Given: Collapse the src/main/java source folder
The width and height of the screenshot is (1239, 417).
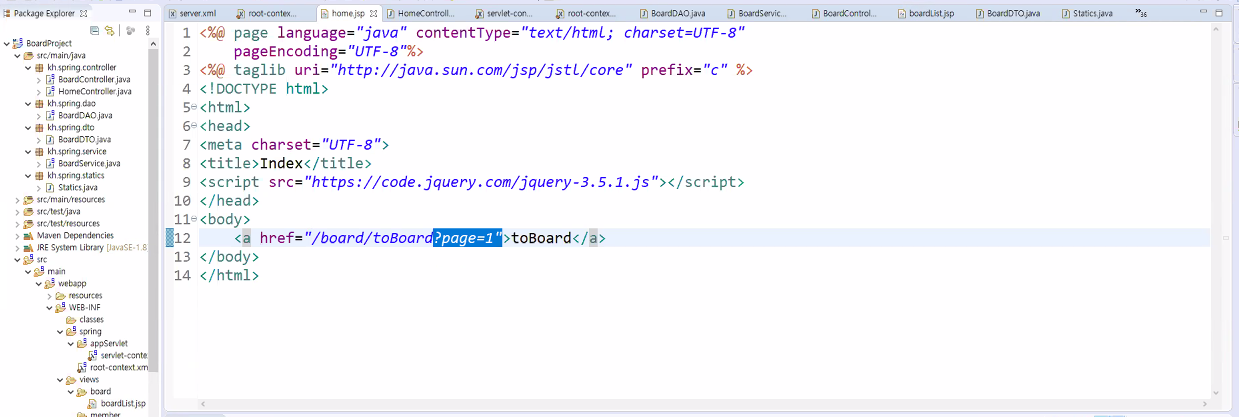Looking at the screenshot, I should click(x=18, y=55).
